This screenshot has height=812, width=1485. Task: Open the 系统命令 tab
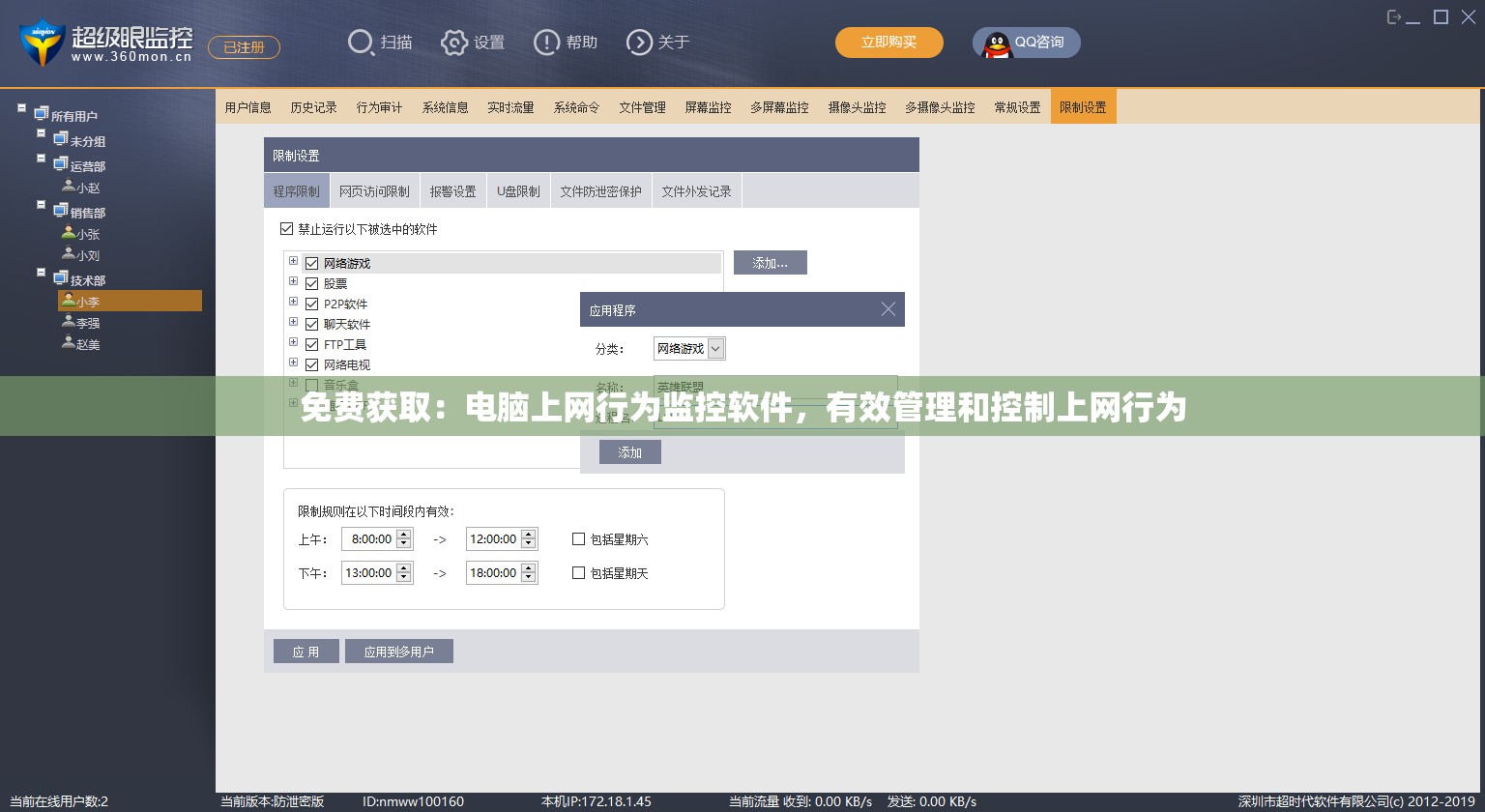pyautogui.click(x=577, y=107)
